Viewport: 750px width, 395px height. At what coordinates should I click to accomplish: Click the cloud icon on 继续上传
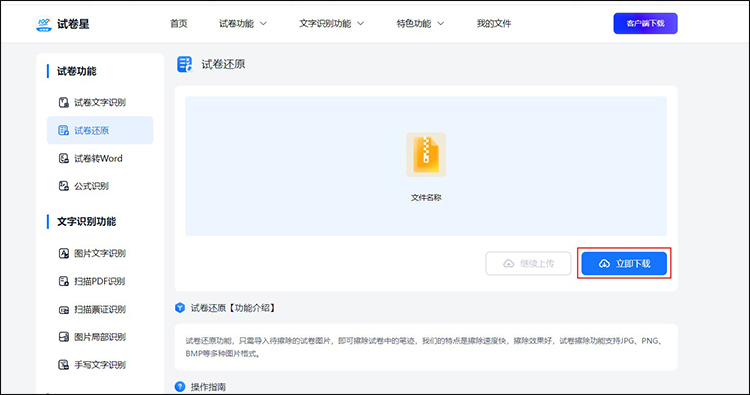click(509, 263)
